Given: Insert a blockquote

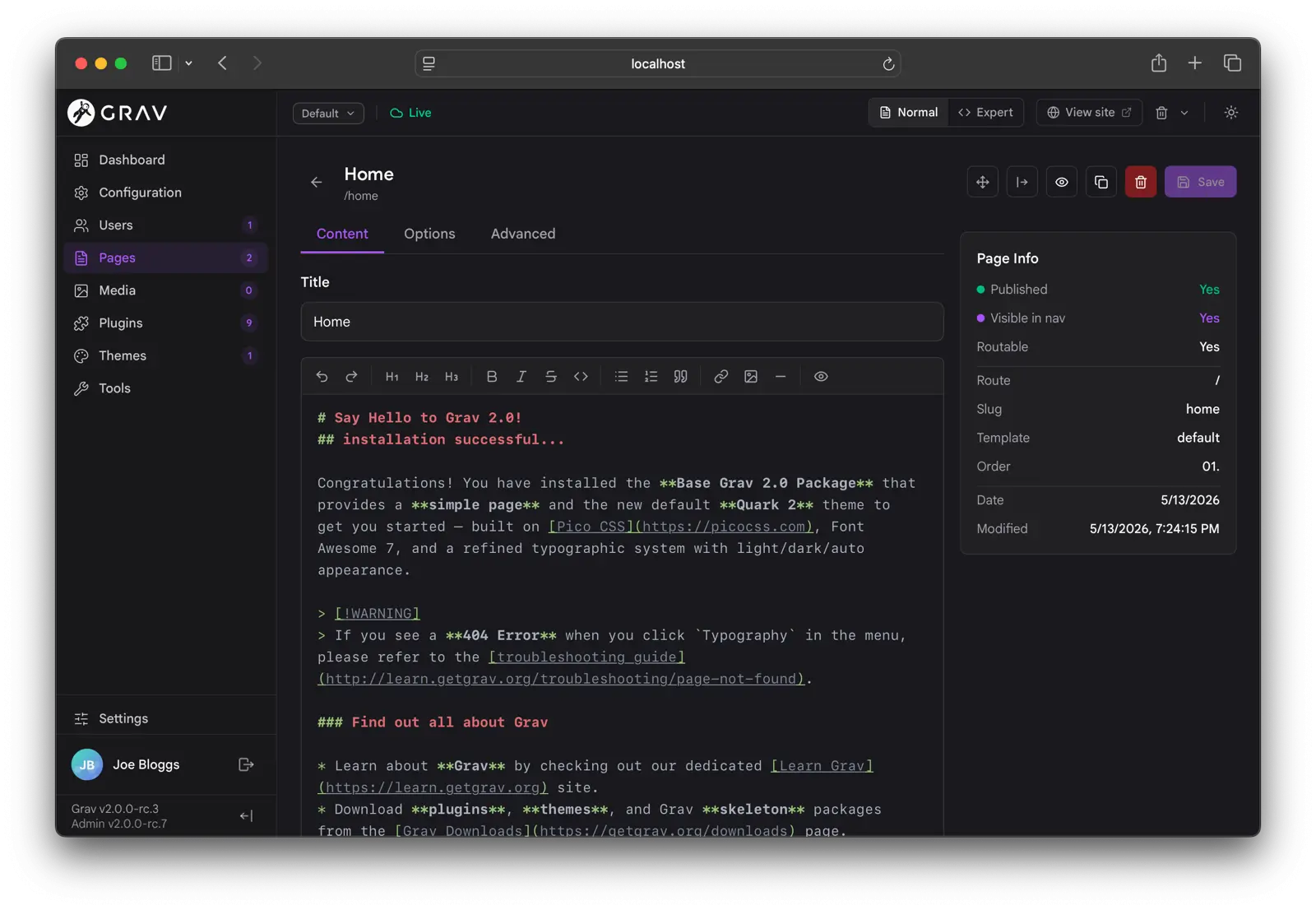Looking at the screenshot, I should [x=680, y=376].
